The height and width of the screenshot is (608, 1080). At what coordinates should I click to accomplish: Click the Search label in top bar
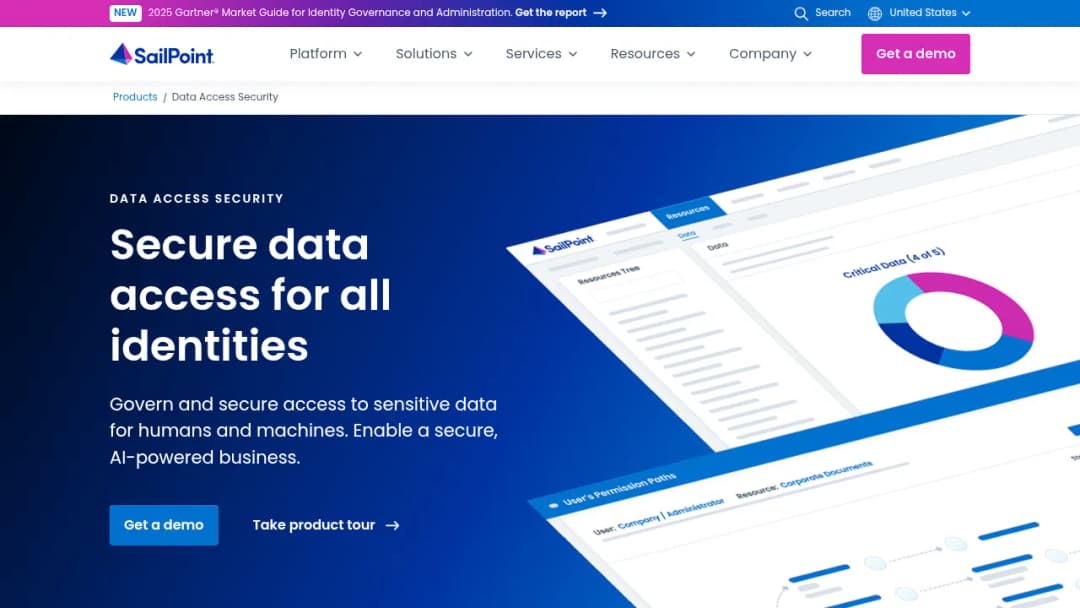pyautogui.click(x=833, y=13)
